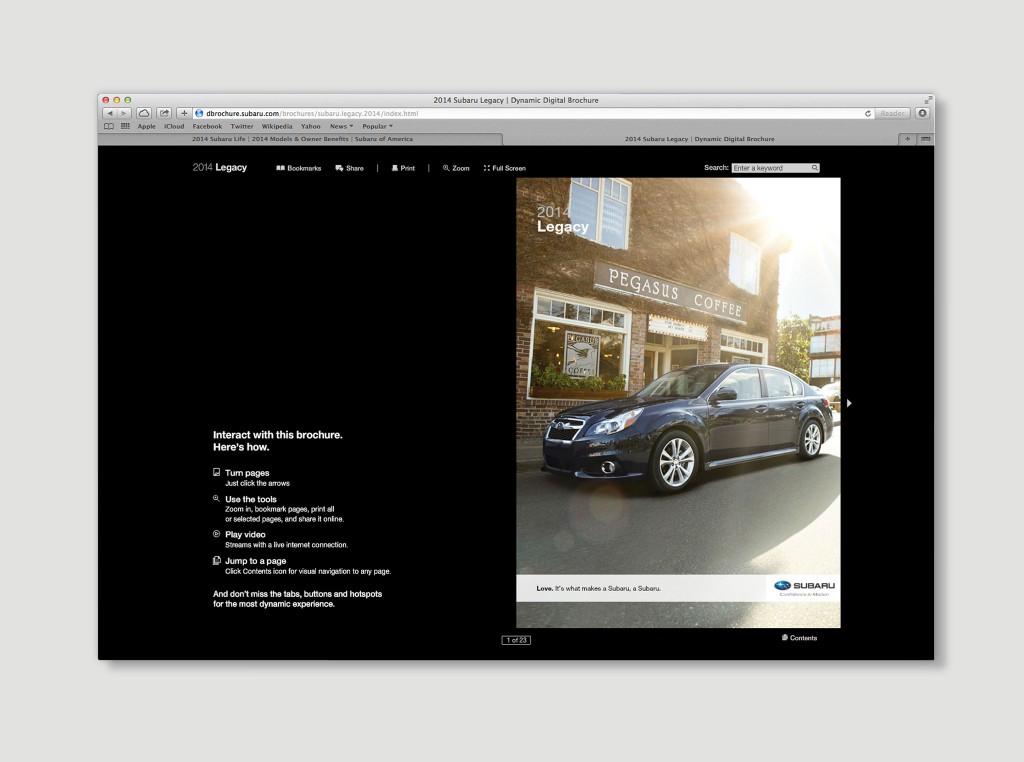The height and width of the screenshot is (762, 1024).
Task: Click the search magnifier icon
Action: [x=815, y=168]
